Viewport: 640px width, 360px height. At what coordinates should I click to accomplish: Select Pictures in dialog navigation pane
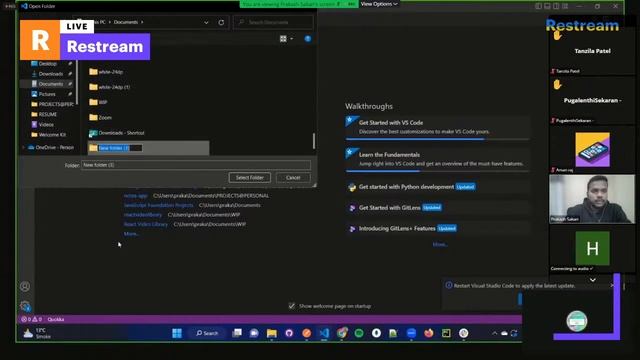click(47, 94)
